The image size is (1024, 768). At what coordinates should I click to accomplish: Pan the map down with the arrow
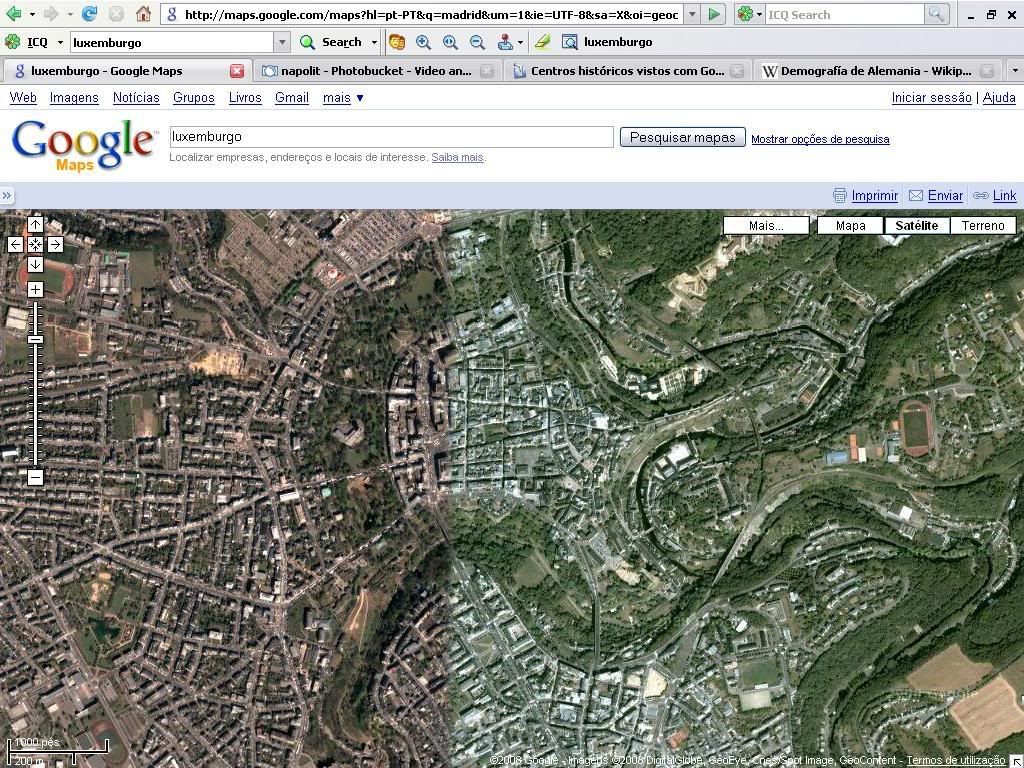(35, 264)
